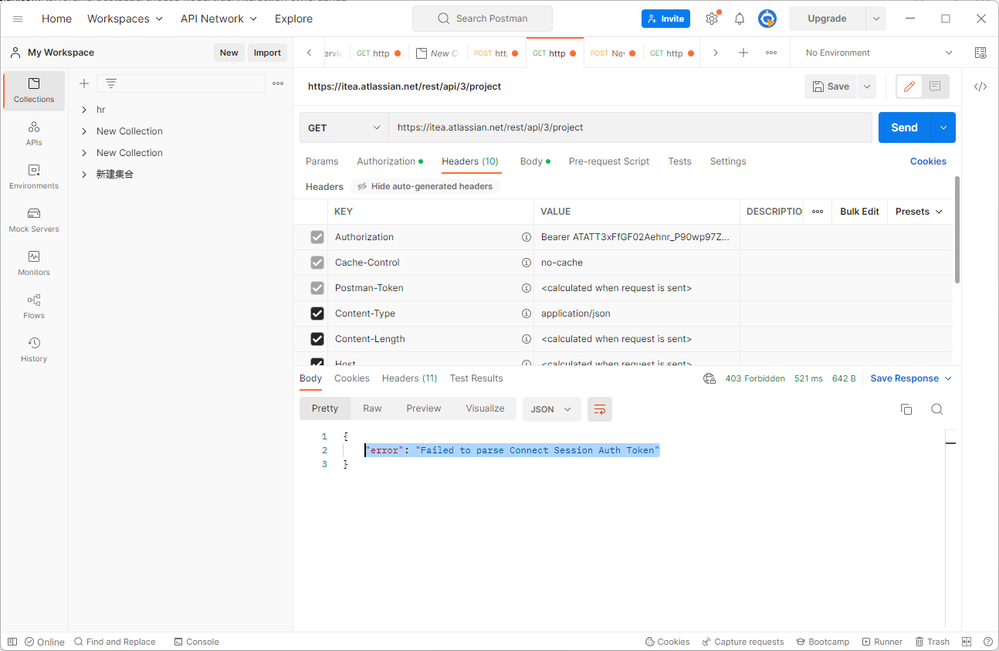The image size is (999, 651).
Task: Hide auto-generated headers
Action: pyautogui.click(x=425, y=187)
